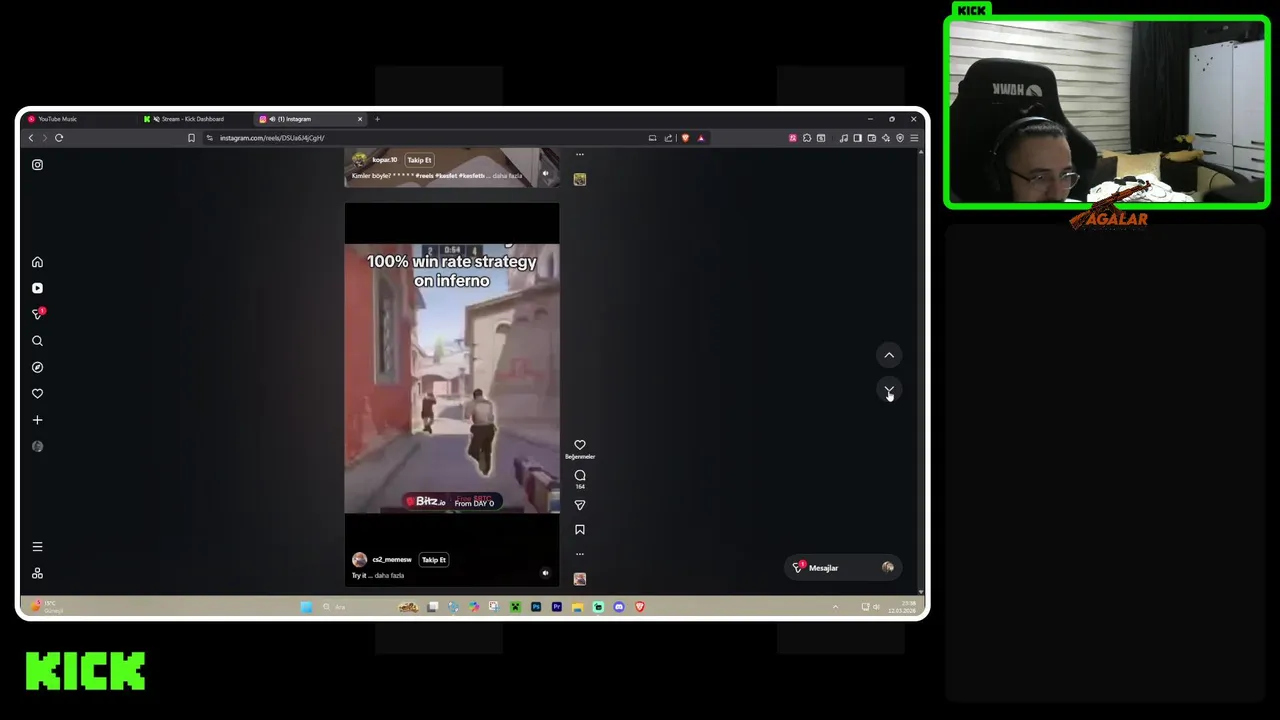Open the profile avatar in the sidebar
This screenshot has width=1280, height=720.
(x=37, y=446)
